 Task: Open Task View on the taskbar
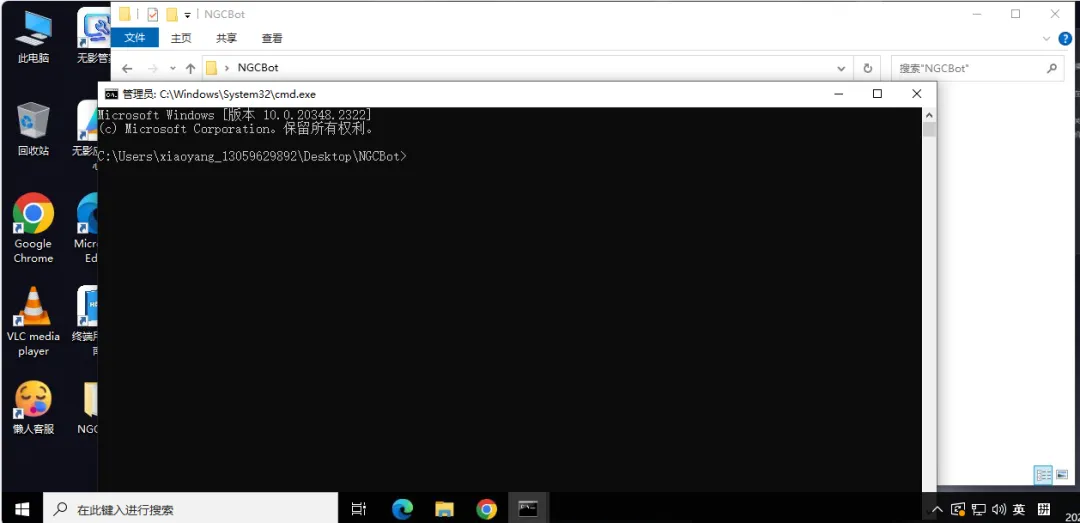358,509
